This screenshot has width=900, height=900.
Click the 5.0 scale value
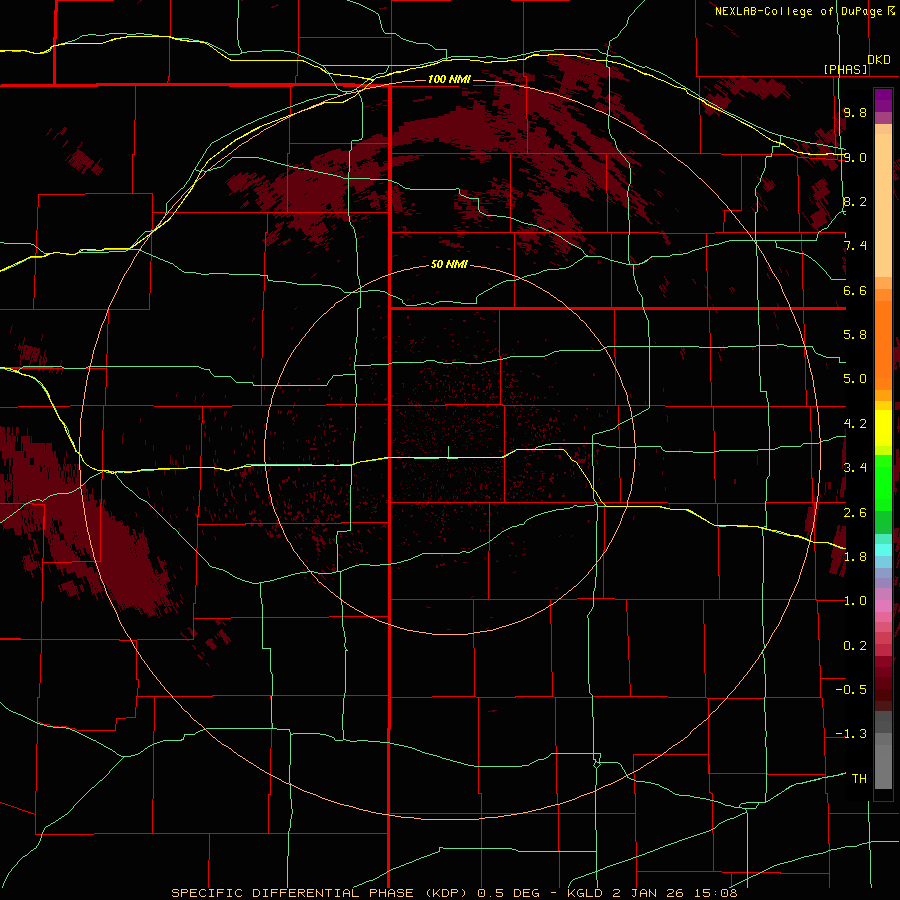pos(855,379)
